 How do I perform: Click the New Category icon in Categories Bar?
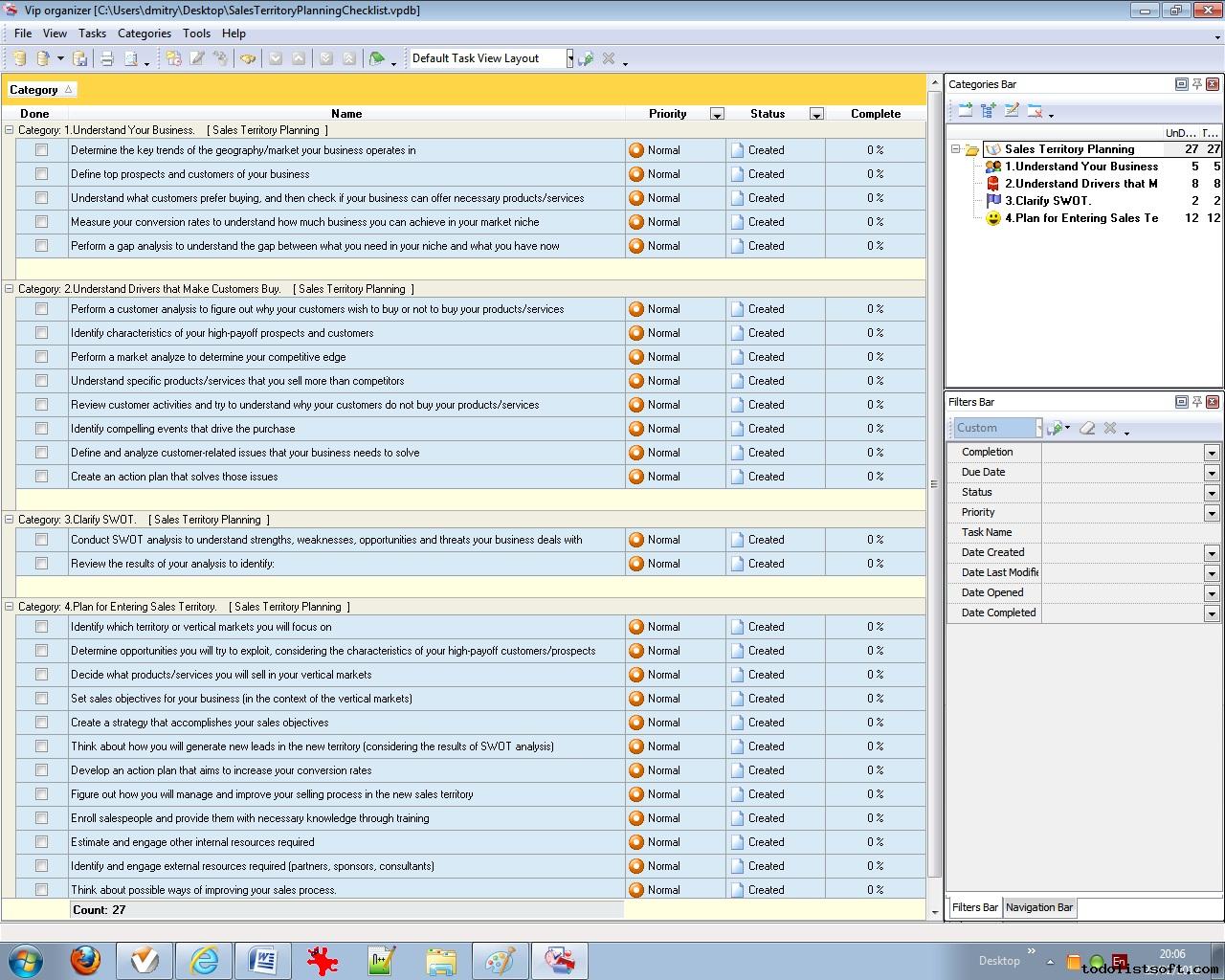965,111
